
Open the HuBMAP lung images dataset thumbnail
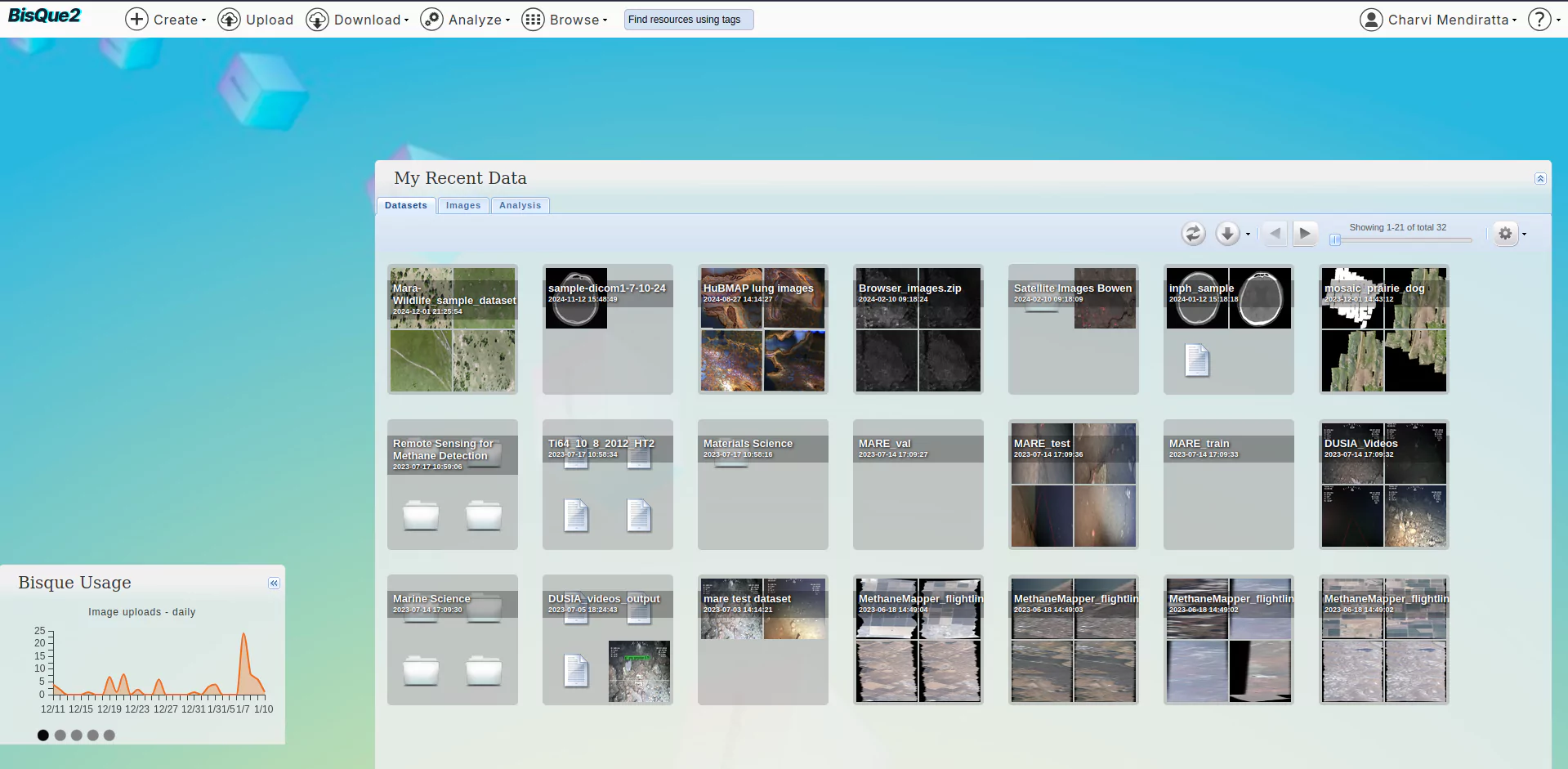click(x=762, y=329)
